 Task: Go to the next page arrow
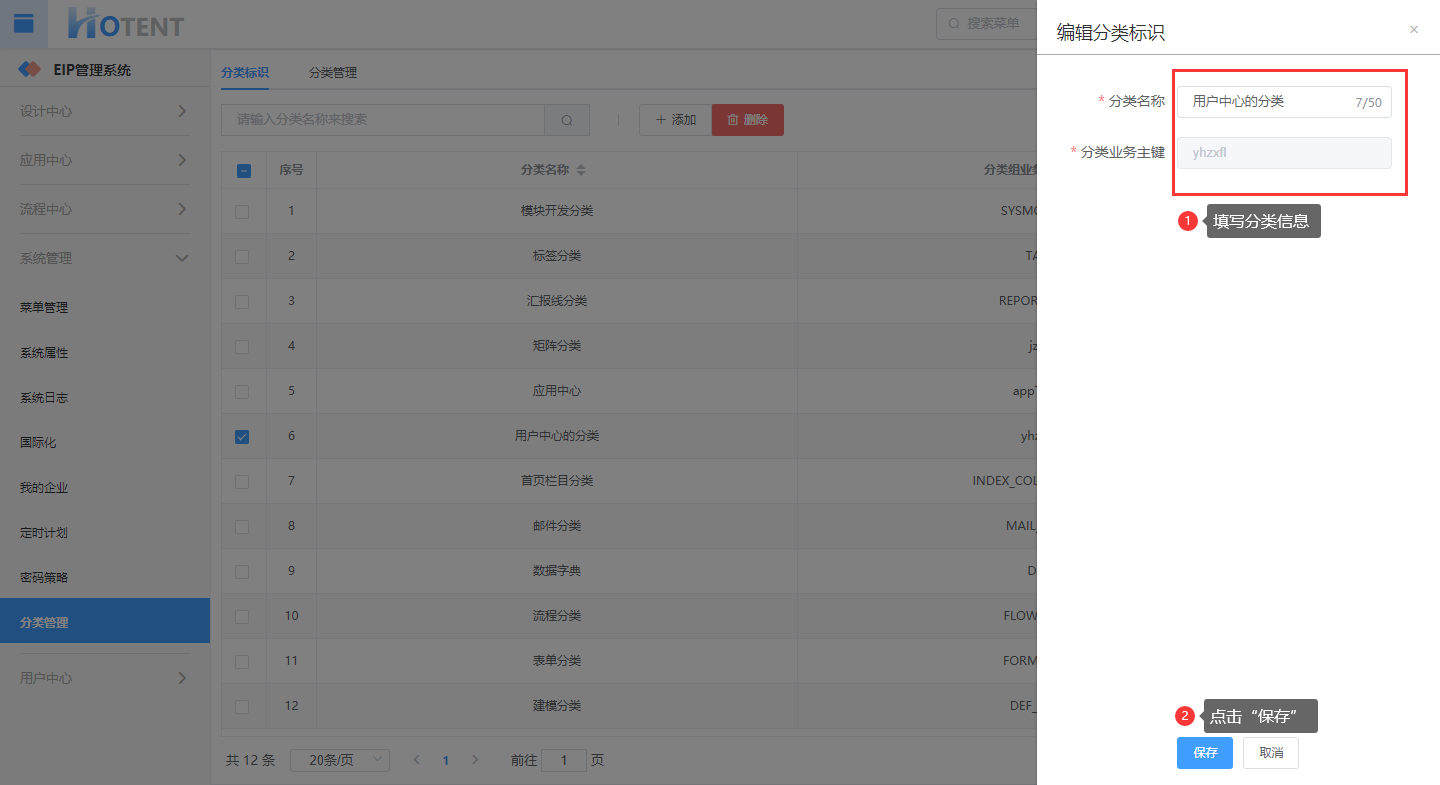tap(475, 760)
